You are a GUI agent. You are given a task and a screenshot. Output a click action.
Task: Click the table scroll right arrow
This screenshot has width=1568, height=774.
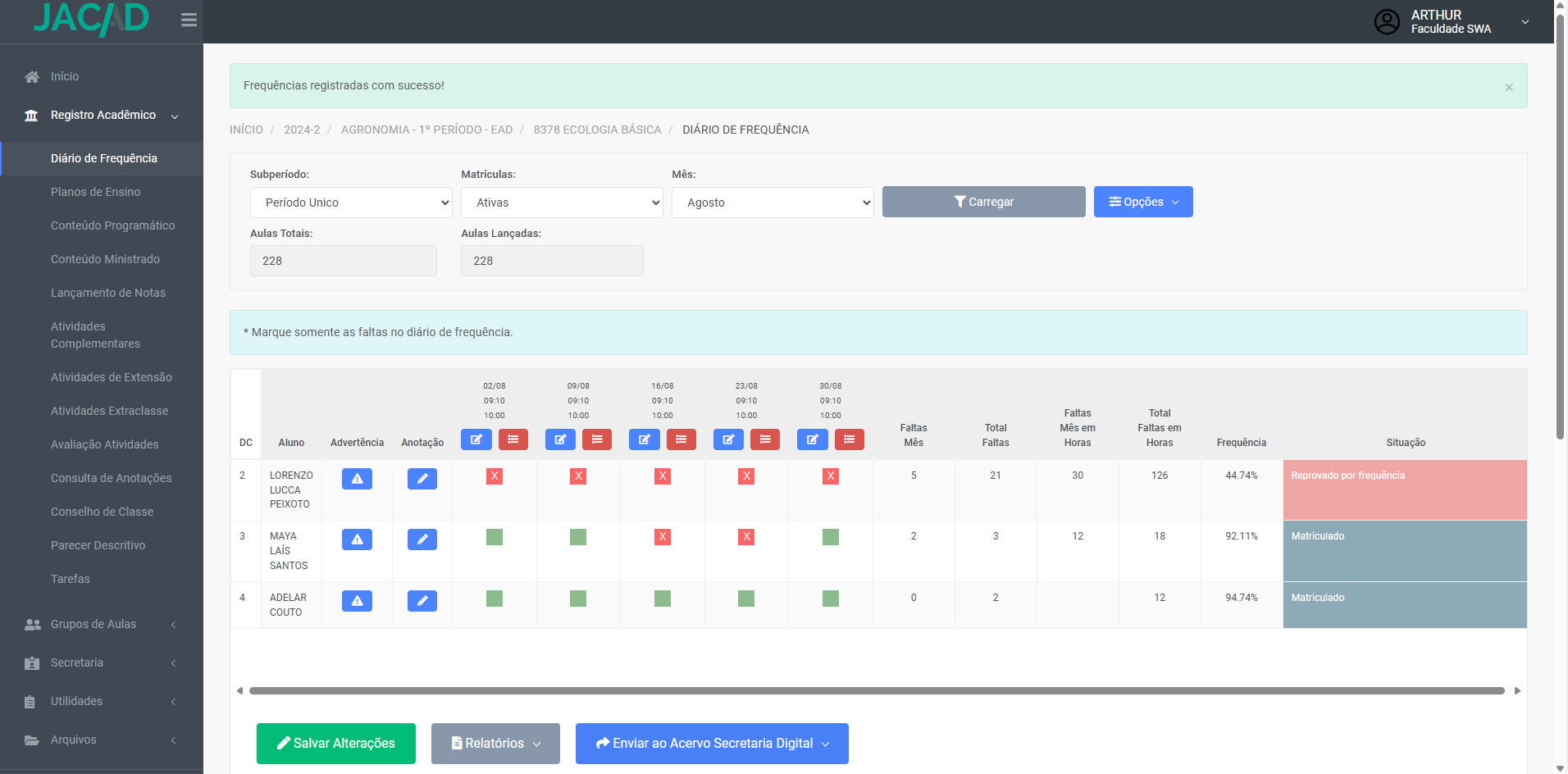[1517, 691]
